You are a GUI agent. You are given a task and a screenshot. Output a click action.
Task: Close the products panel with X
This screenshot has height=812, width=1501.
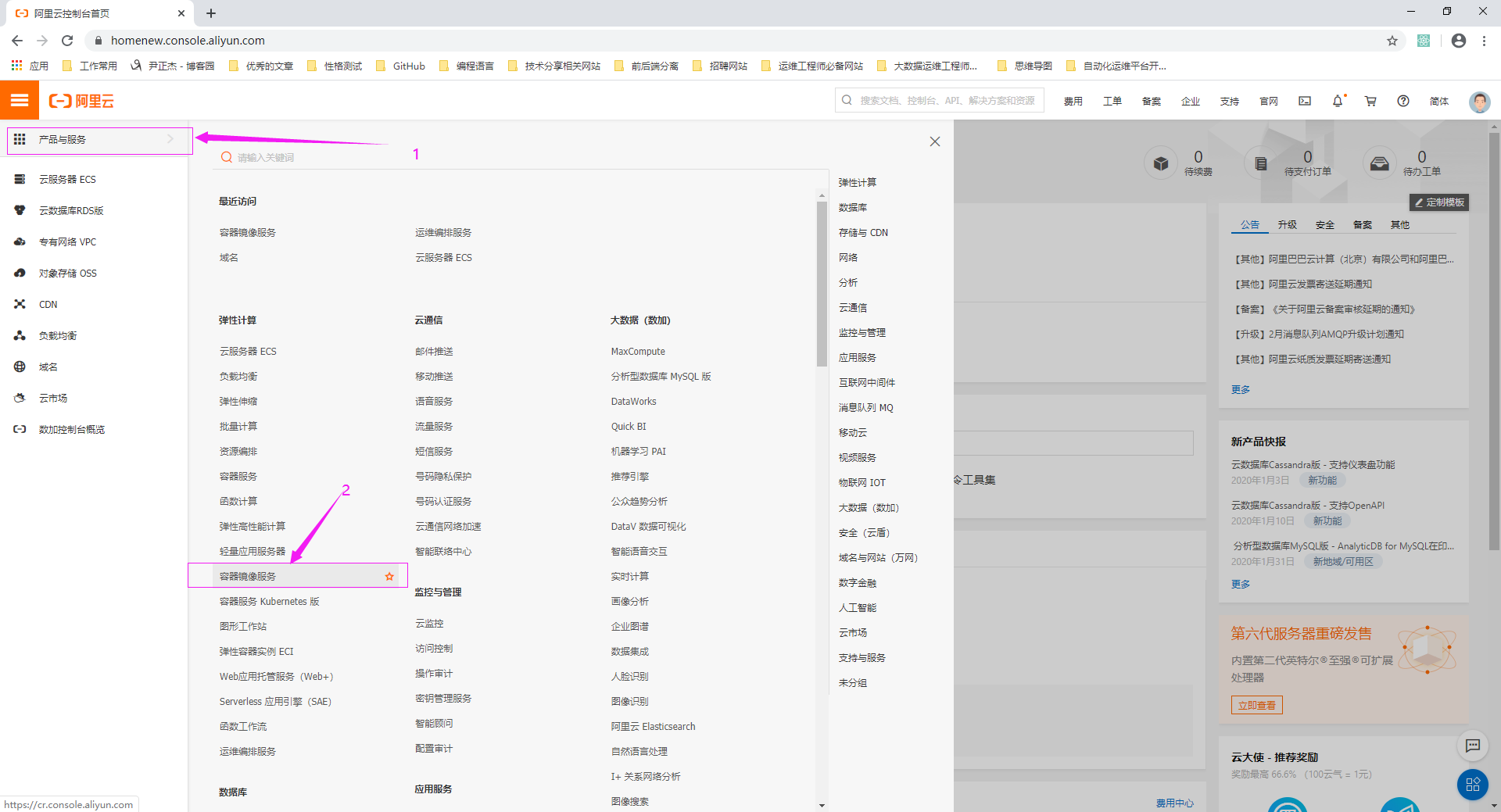[x=935, y=141]
